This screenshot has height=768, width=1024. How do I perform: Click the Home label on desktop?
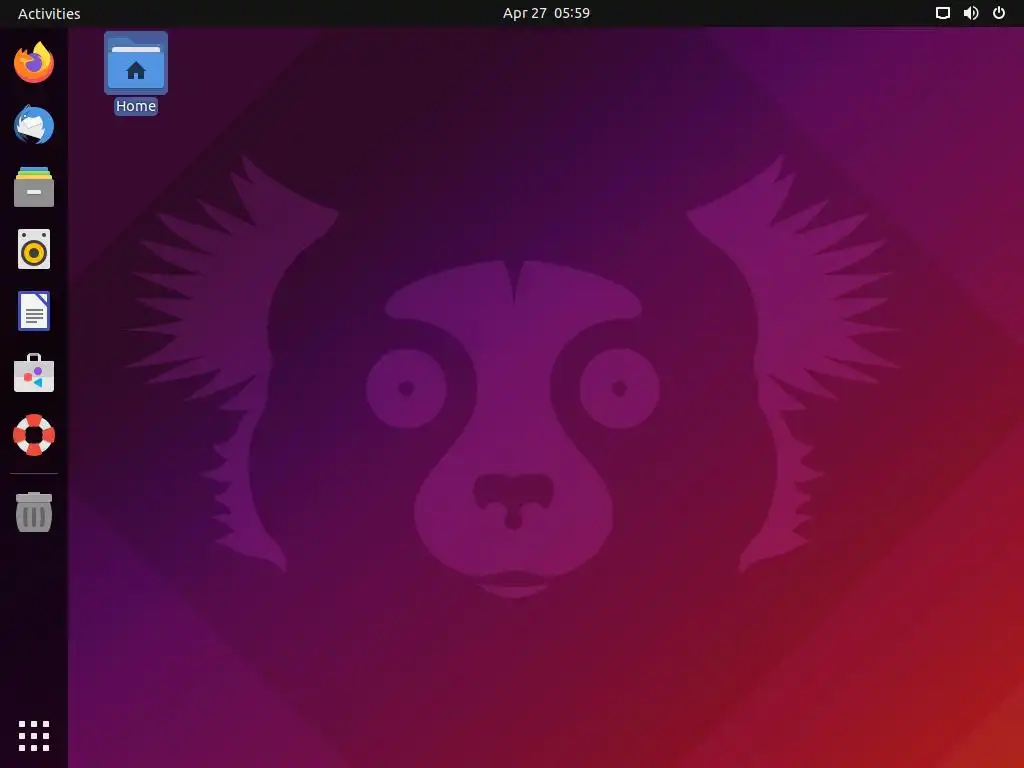coord(136,106)
